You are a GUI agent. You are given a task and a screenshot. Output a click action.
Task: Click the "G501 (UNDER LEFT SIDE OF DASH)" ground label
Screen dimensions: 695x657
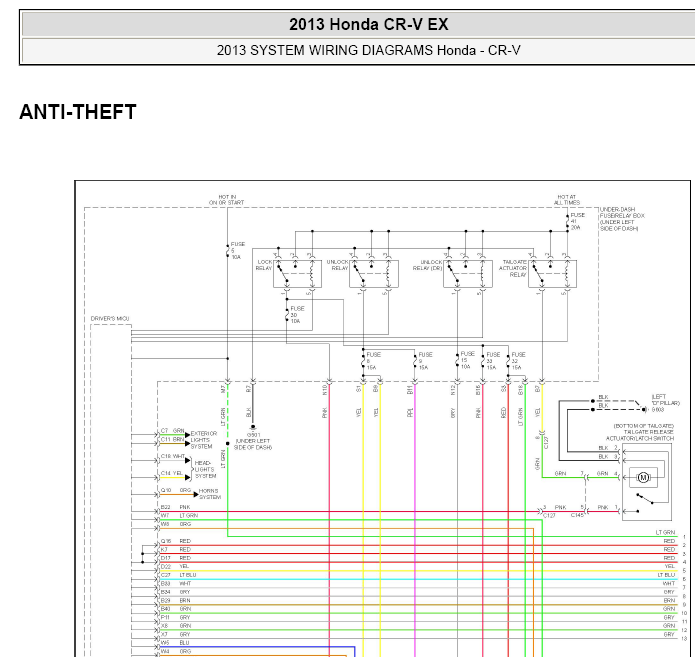click(253, 441)
